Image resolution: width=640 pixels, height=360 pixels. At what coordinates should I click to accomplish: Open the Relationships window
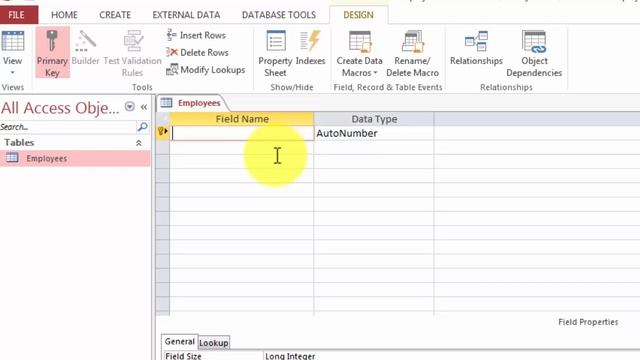476,48
